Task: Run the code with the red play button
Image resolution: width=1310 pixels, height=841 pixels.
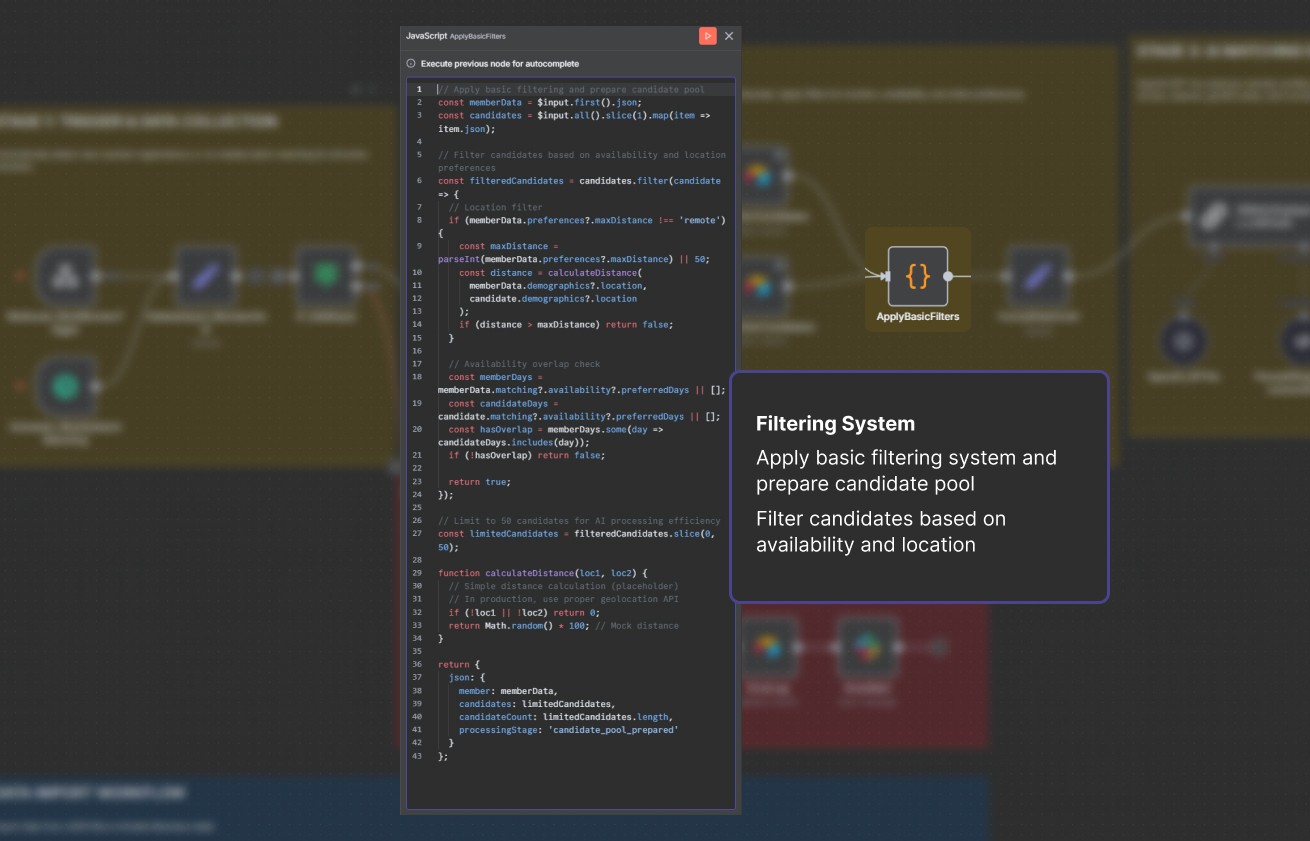Action: 707,36
